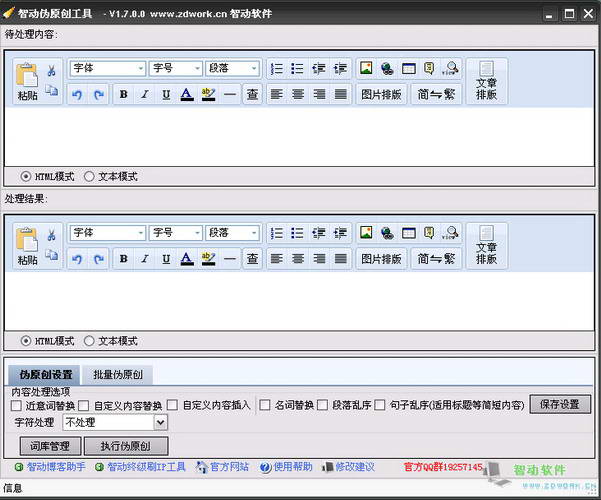Enable the 近意词替换 checkbox

[17, 405]
